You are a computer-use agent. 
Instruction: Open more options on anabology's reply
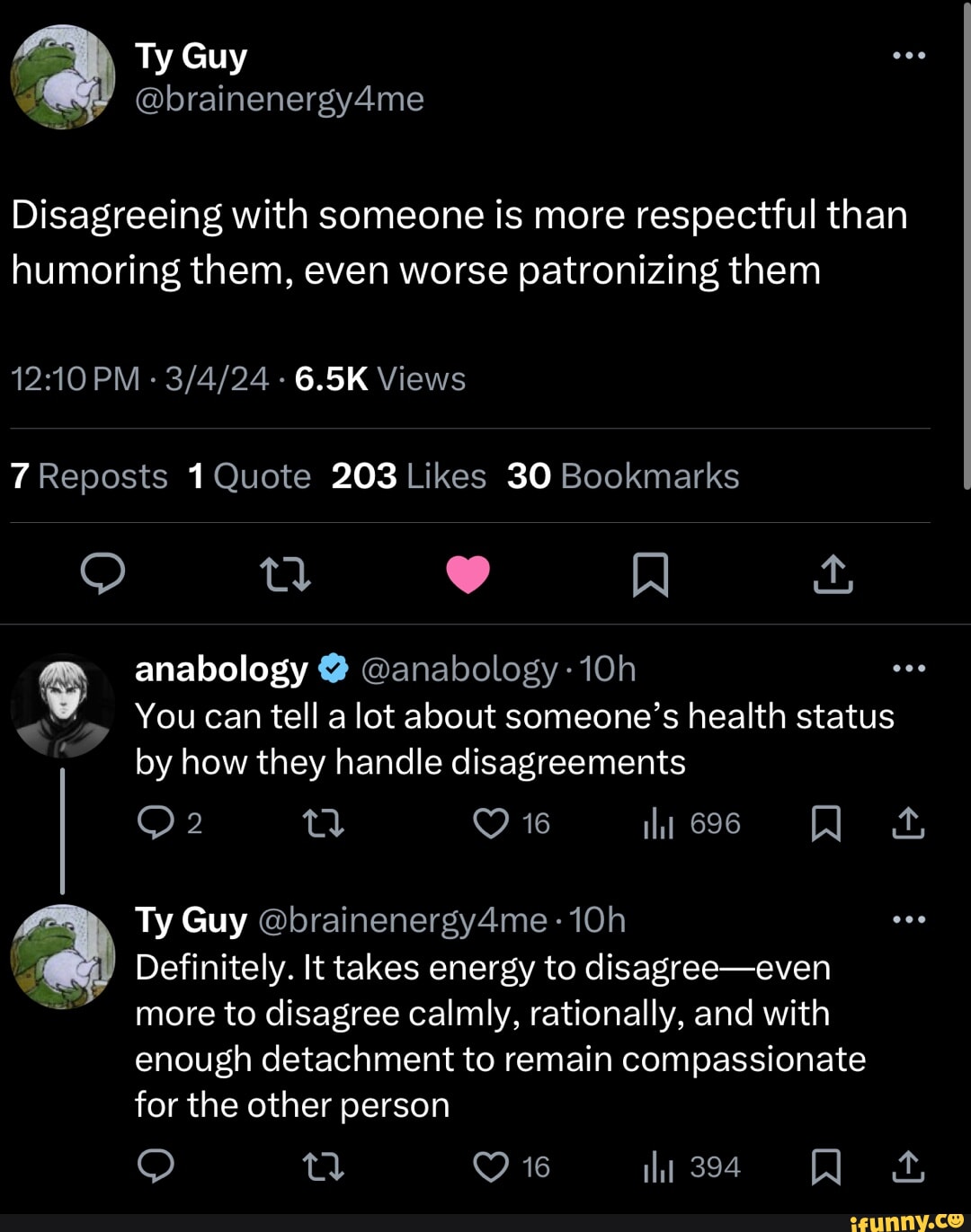[911, 668]
